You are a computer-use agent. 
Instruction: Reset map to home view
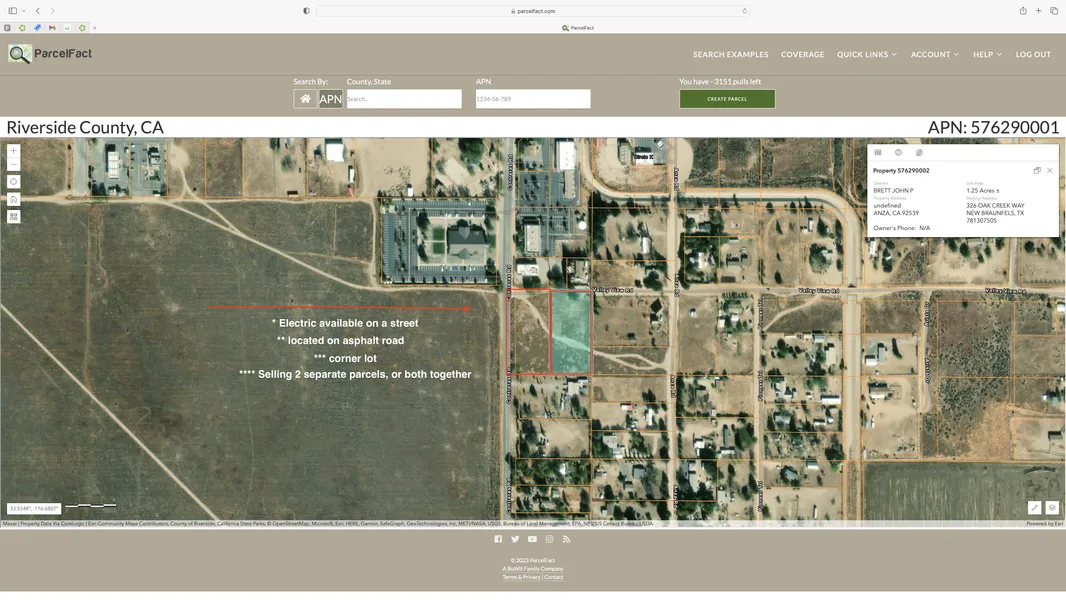pos(13,199)
